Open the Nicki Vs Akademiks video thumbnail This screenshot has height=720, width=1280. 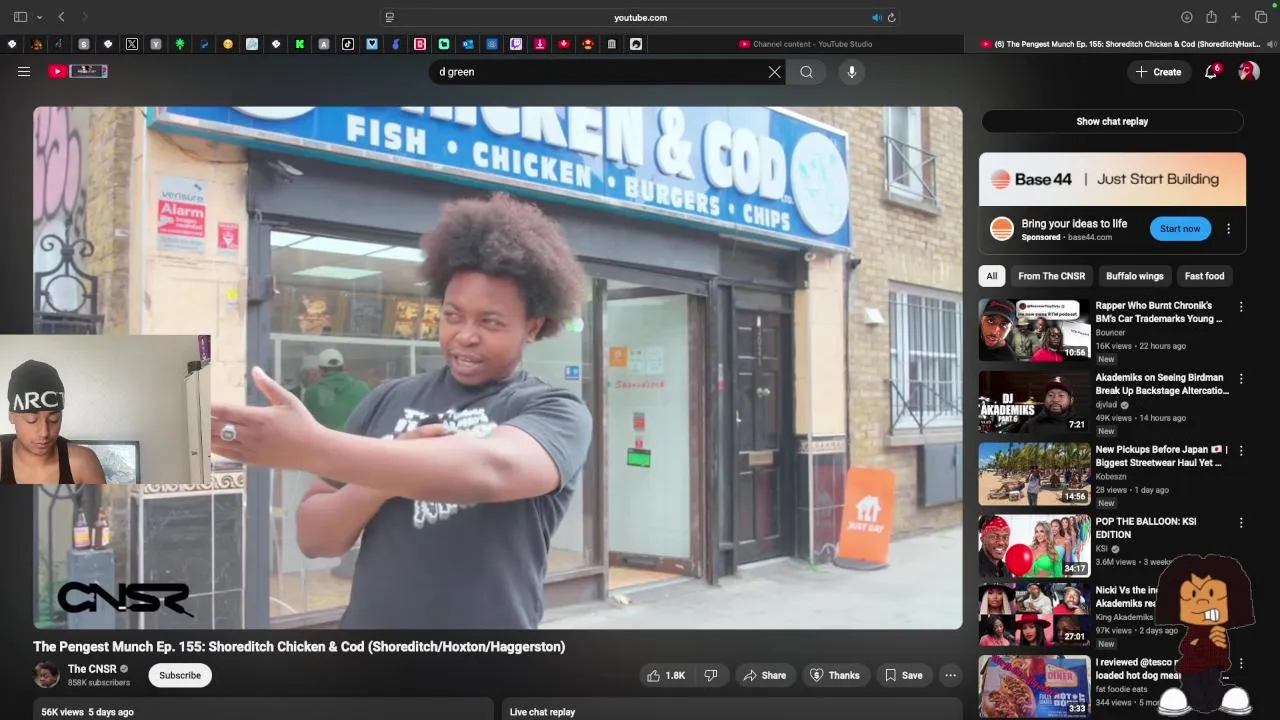point(1034,614)
